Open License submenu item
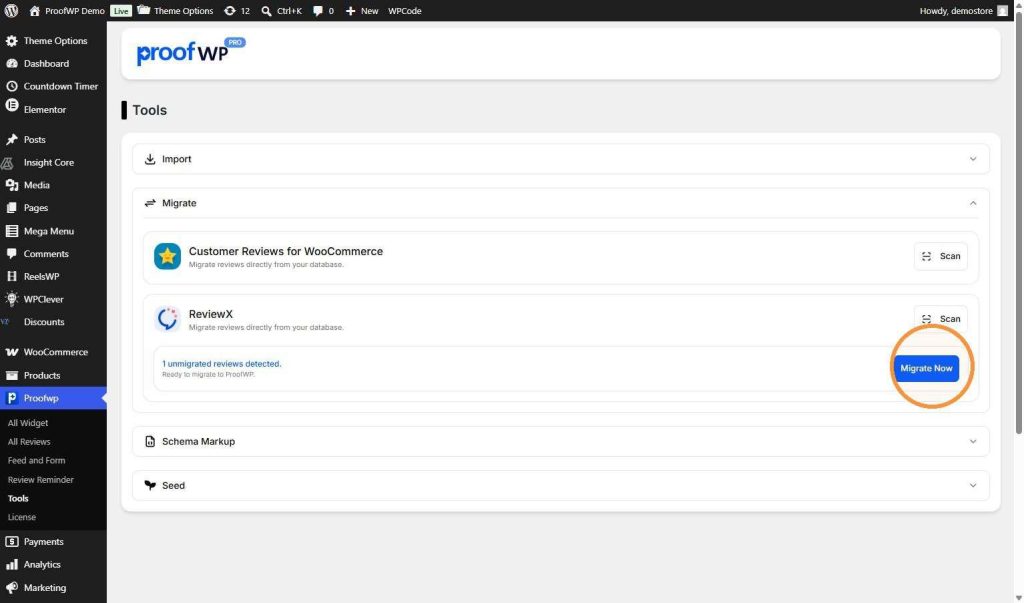This screenshot has width=1024, height=603. tap(22, 517)
